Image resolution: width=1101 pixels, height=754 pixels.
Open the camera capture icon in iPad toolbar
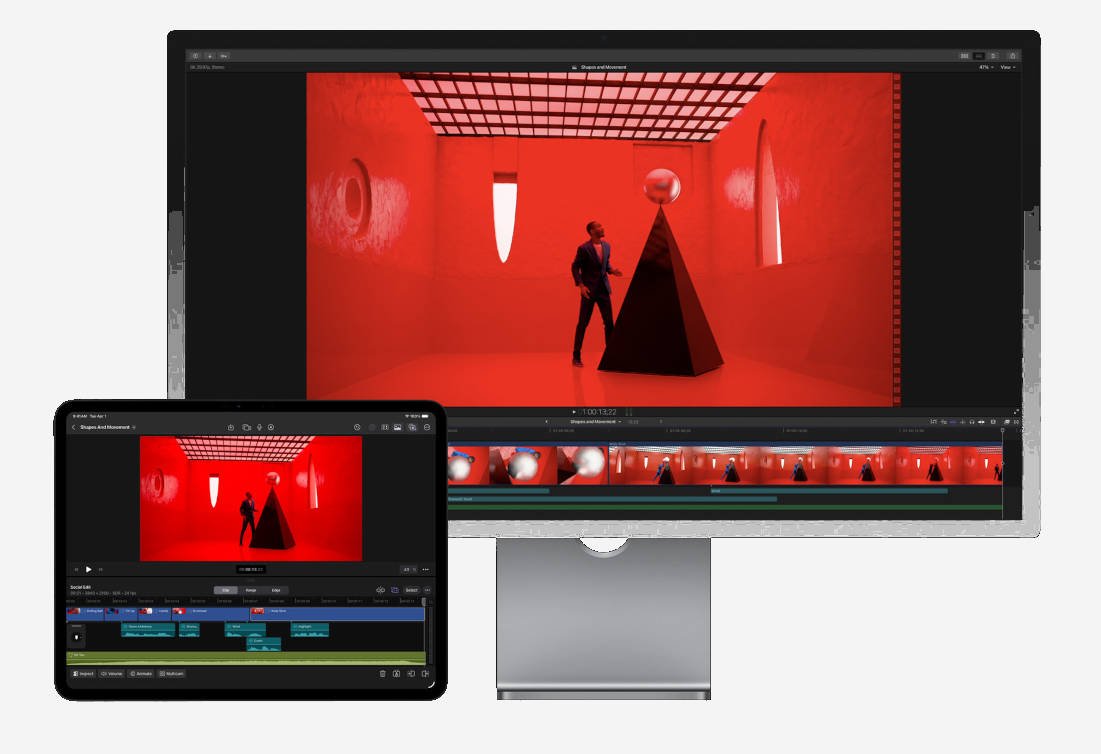point(245,427)
